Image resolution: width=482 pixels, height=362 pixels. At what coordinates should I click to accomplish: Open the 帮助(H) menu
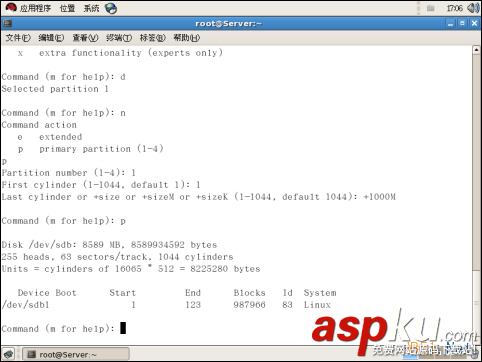(x=187, y=38)
